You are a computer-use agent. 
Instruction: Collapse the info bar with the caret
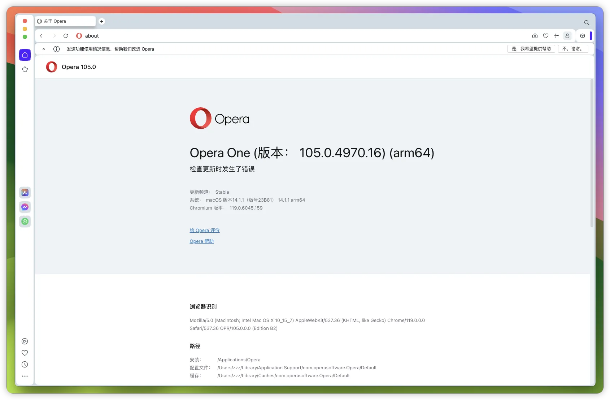pyautogui.click(x=44, y=49)
